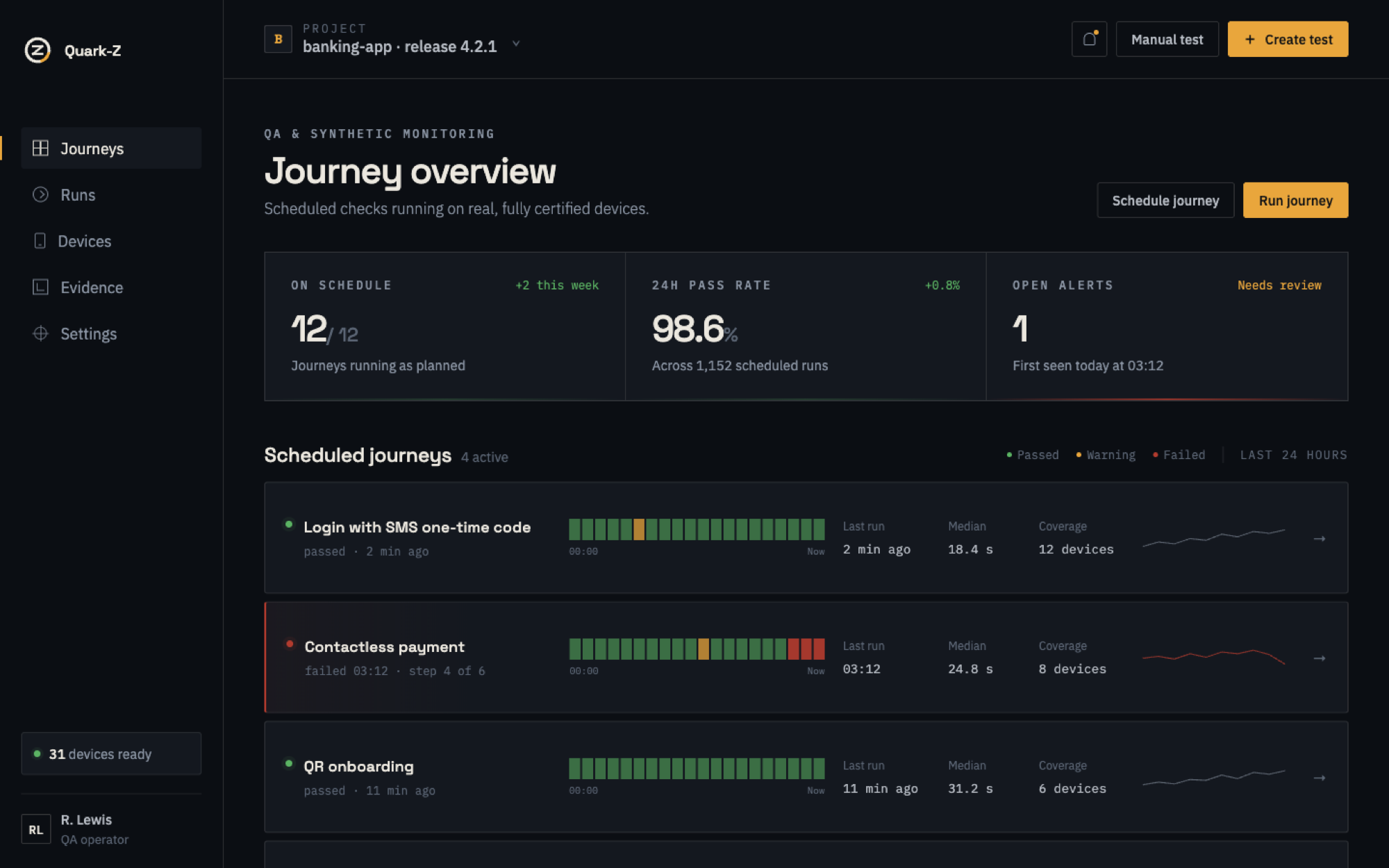Click 'passed · 2 min ago' status text
Viewport: 1389px width, 868px height.
pyautogui.click(x=366, y=551)
